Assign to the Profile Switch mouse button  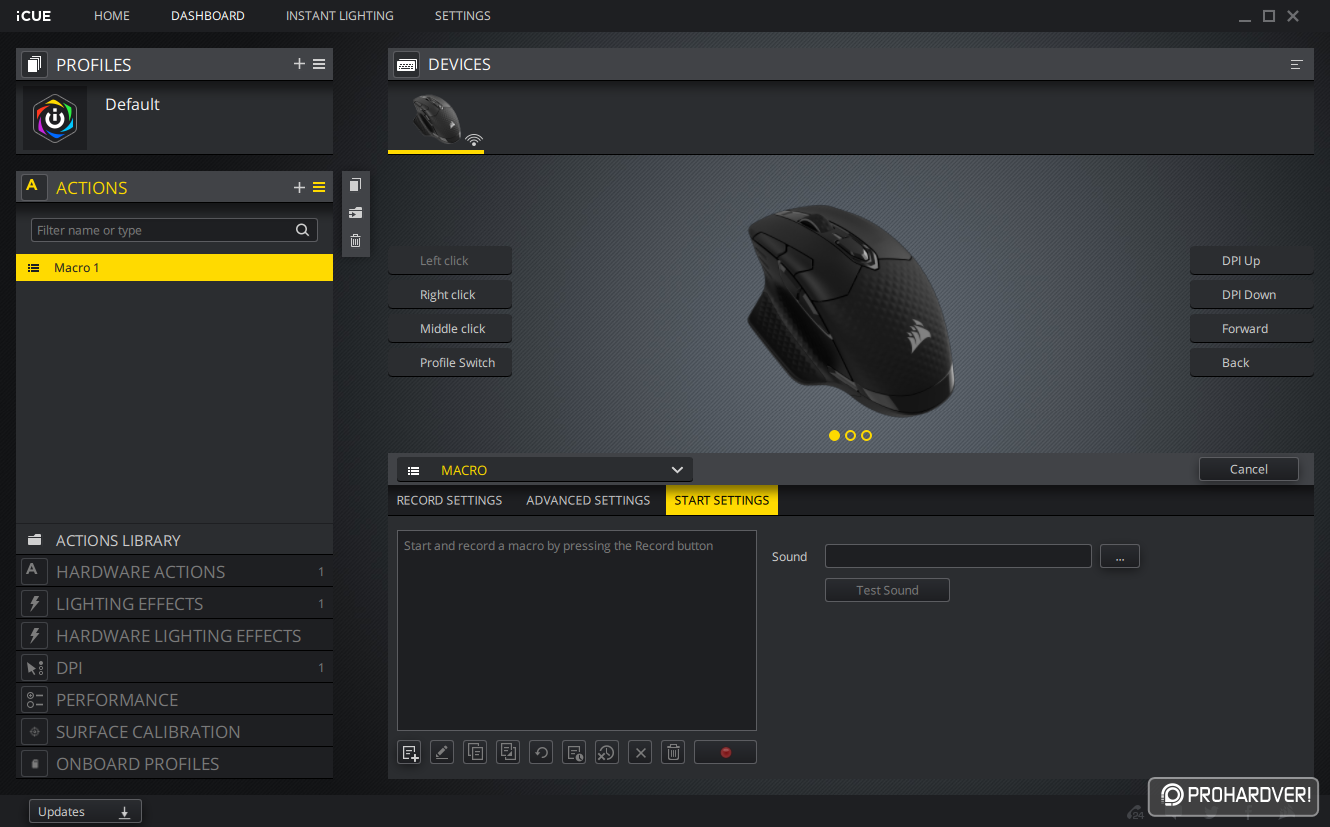tap(450, 363)
